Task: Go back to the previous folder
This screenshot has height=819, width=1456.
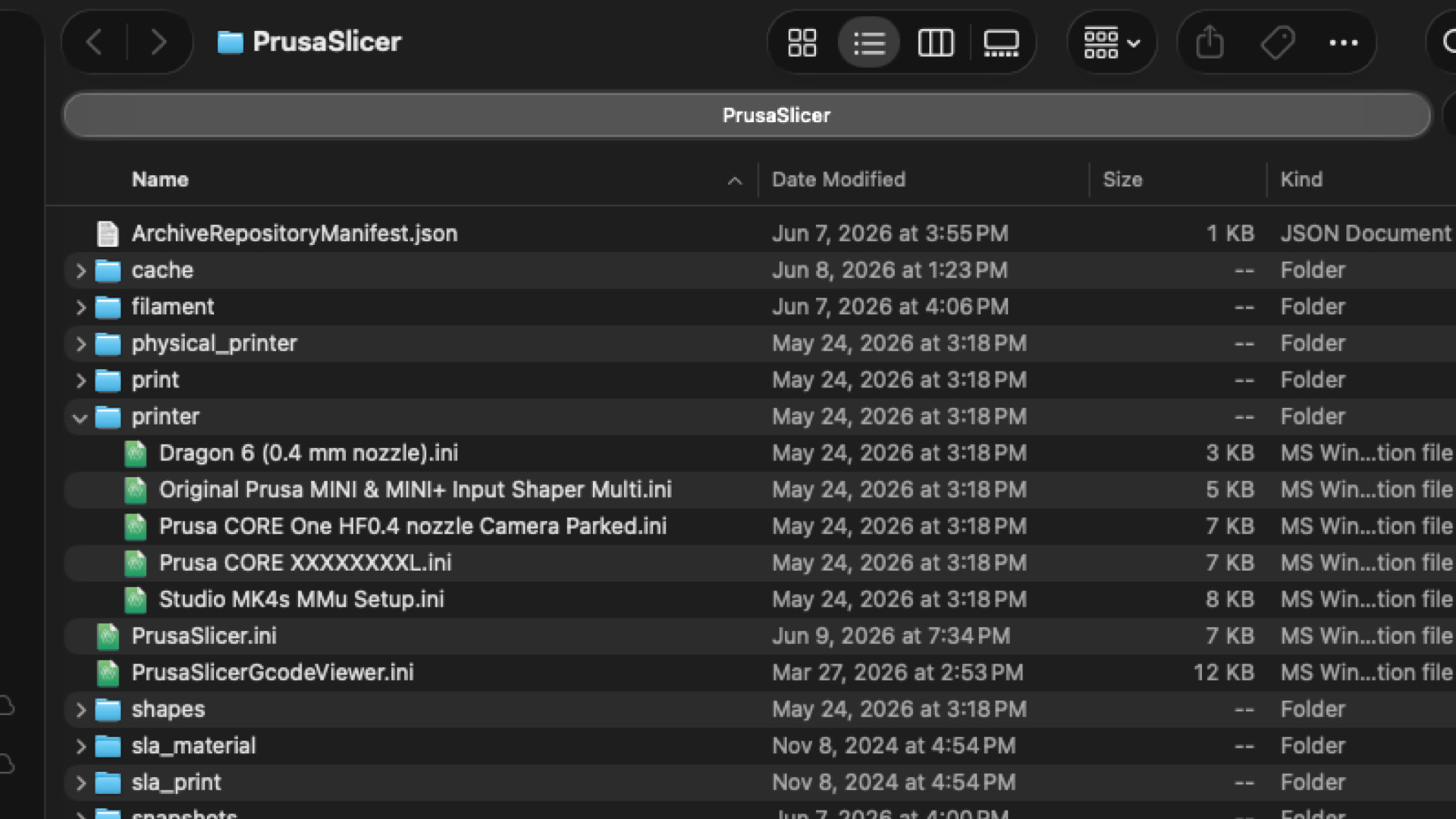Action: [94, 42]
